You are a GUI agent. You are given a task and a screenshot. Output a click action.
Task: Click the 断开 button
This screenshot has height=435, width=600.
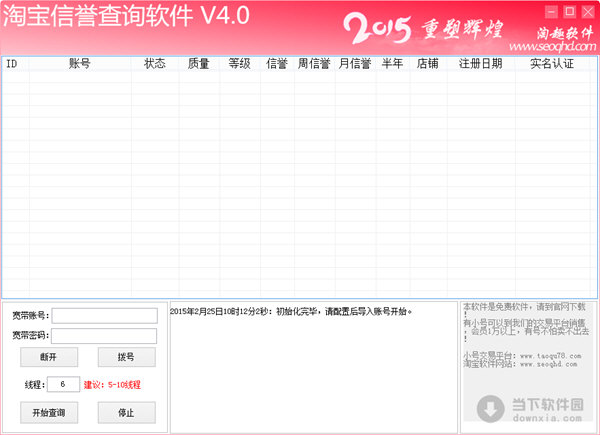pos(48,357)
